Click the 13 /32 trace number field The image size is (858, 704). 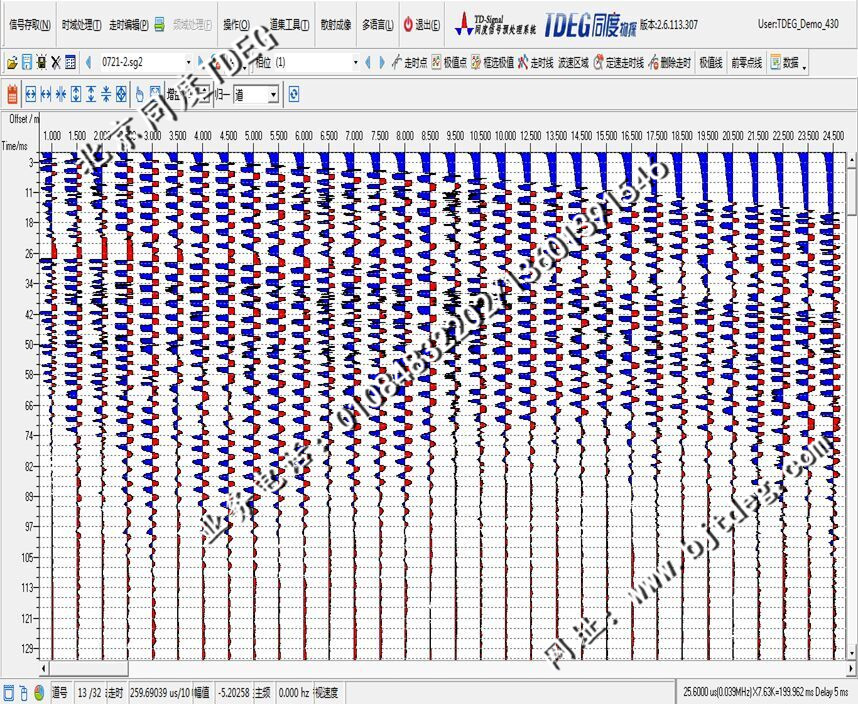[89, 693]
